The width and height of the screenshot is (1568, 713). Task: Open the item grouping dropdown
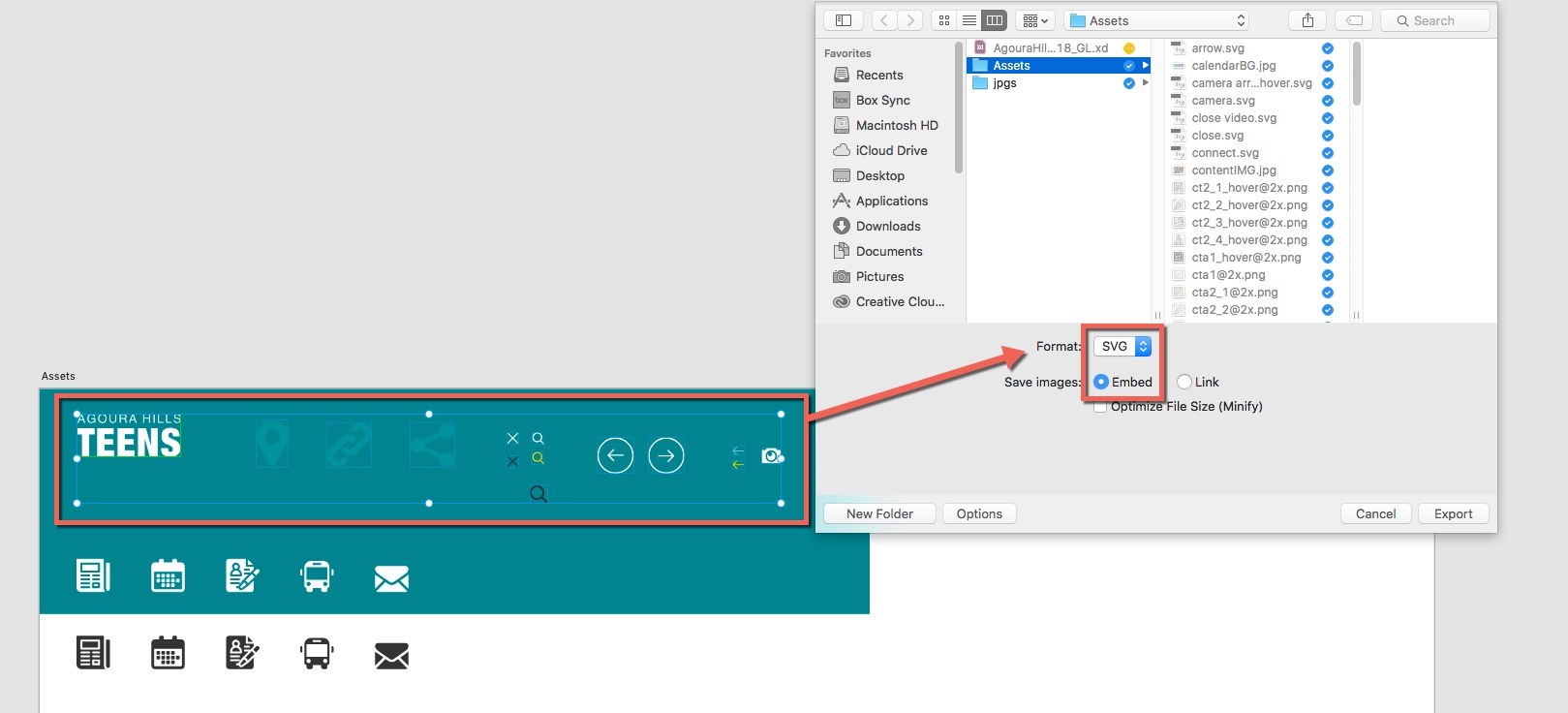point(1035,20)
